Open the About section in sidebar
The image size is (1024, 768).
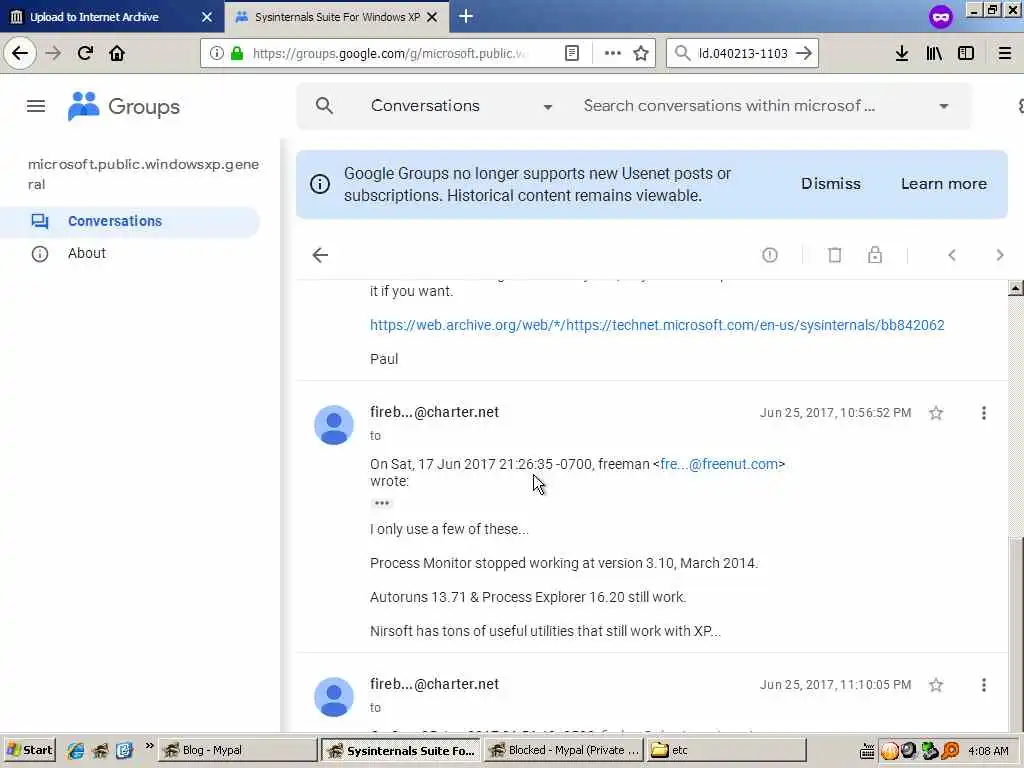click(87, 253)
